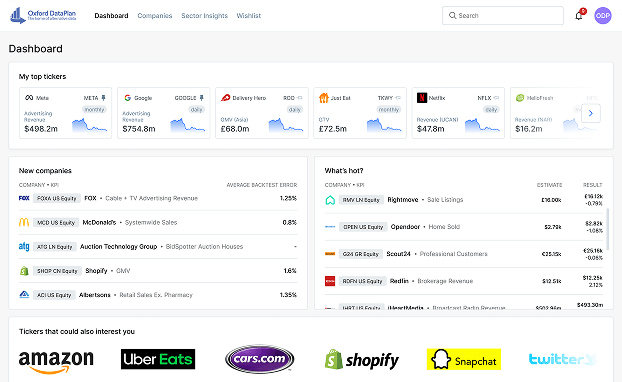This screenshot has width=622, height=382.
Task: Toggle pin on the Google ticker card
Action: pos(202,98)
